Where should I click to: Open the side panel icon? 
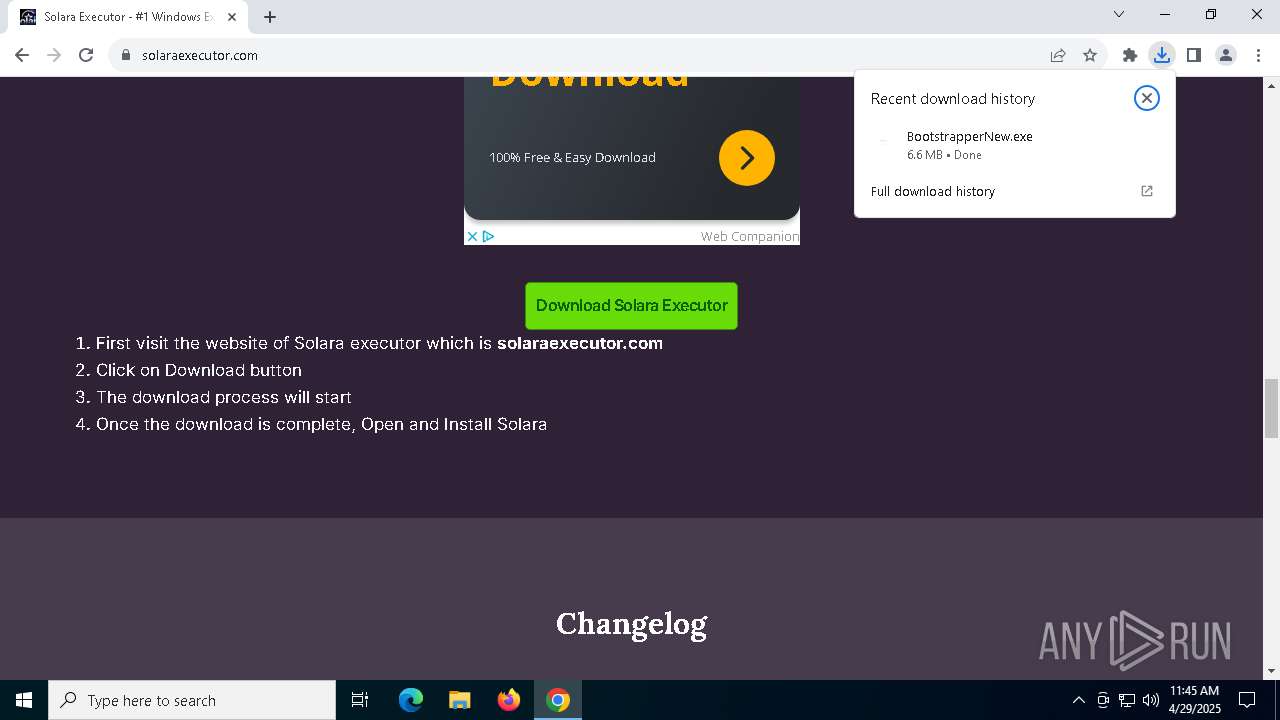point(1194,55)
